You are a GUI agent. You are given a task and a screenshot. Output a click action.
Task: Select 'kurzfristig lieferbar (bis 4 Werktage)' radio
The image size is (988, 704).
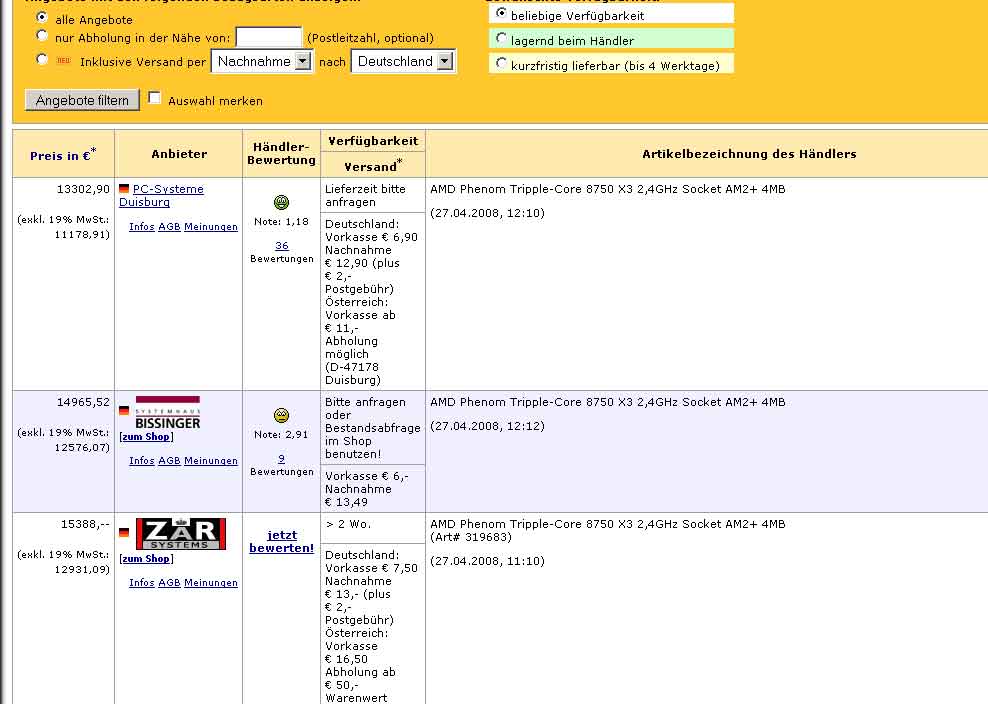pos(501,63)
